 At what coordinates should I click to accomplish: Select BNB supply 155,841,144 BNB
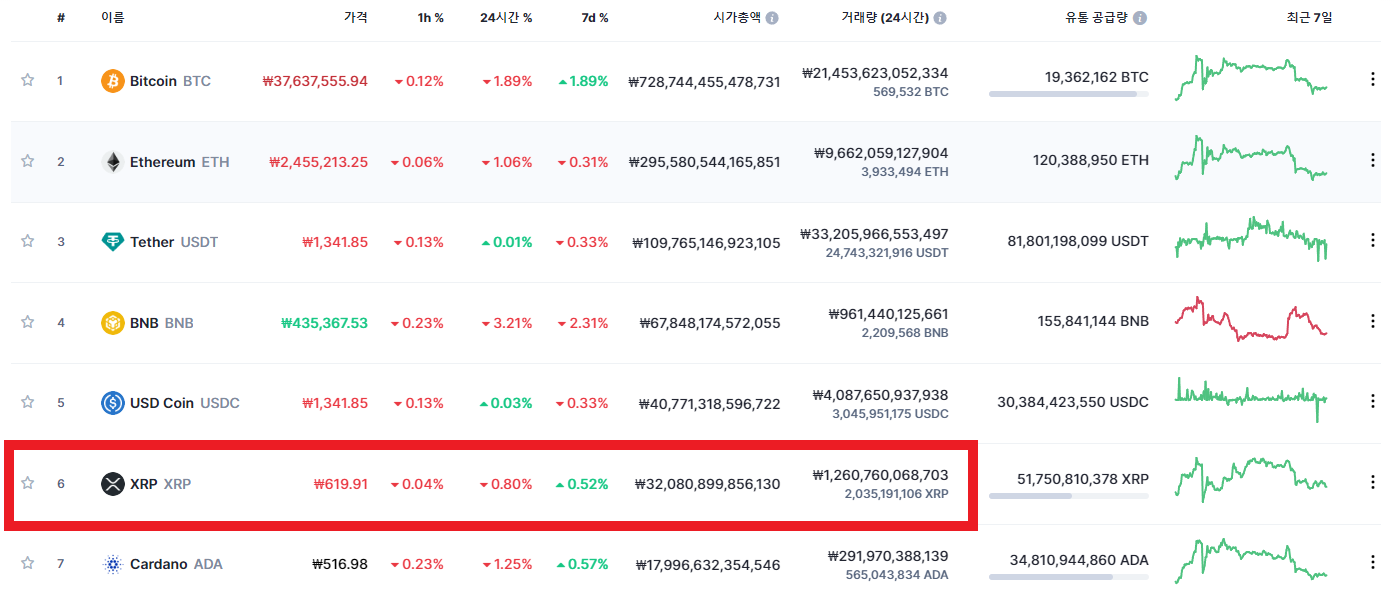click(x=1093, y=321)
